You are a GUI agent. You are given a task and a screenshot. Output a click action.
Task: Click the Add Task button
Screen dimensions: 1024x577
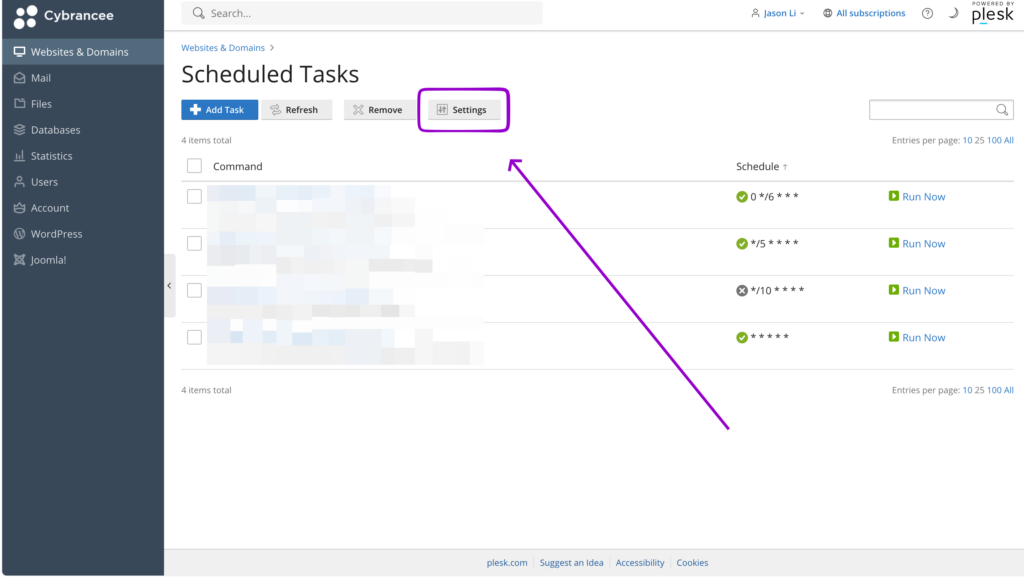pyautogui.click(x=219, y=110)
